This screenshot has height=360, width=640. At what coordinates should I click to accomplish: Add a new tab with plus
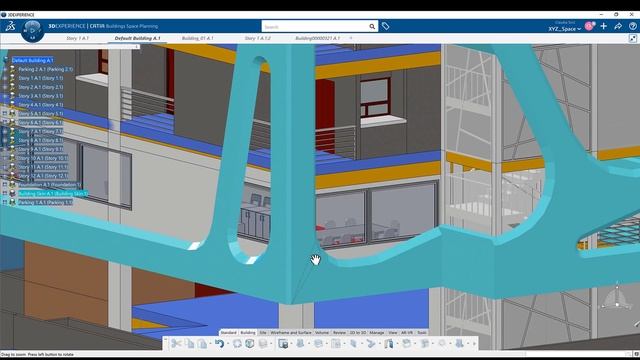point(351,38)
